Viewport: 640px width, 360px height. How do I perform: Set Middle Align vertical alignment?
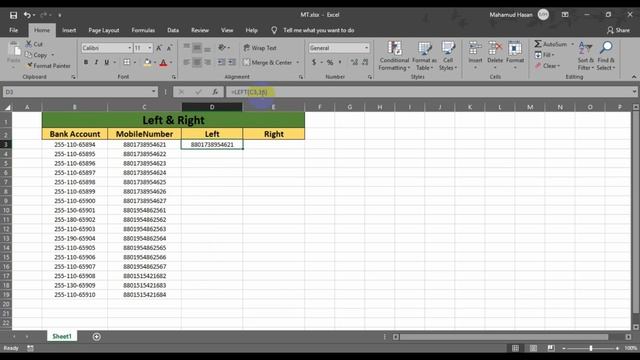[x=197, y=48]
